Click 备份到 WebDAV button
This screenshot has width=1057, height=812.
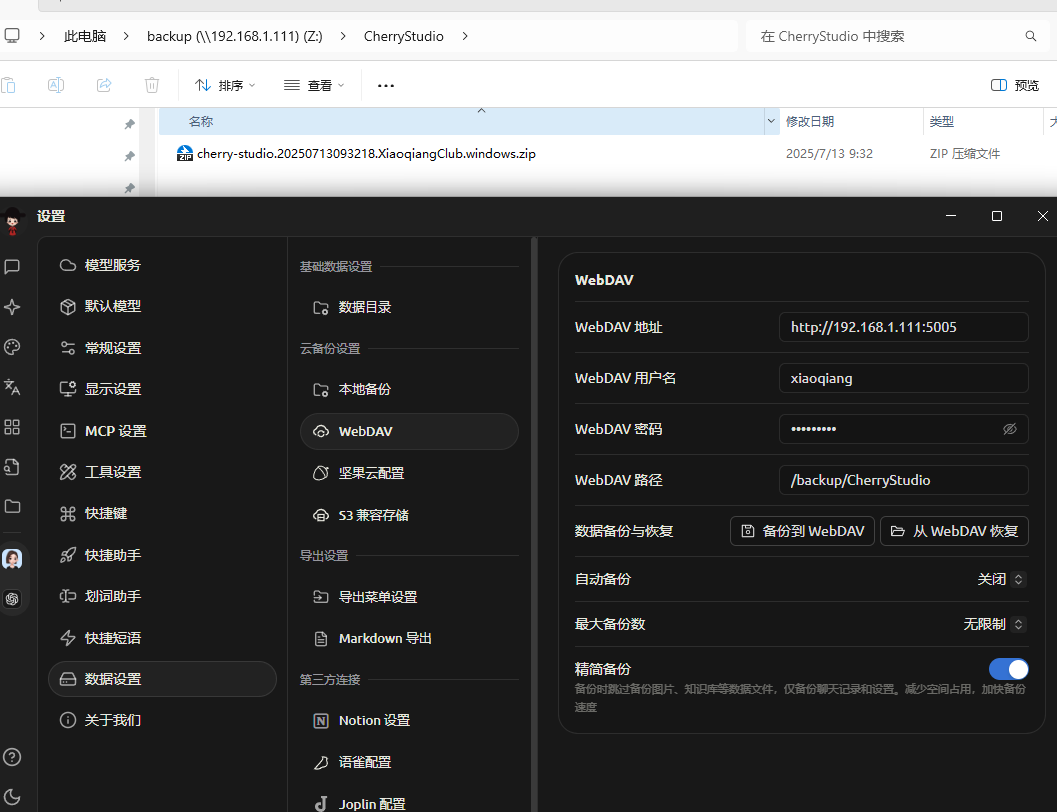(802, 531)
